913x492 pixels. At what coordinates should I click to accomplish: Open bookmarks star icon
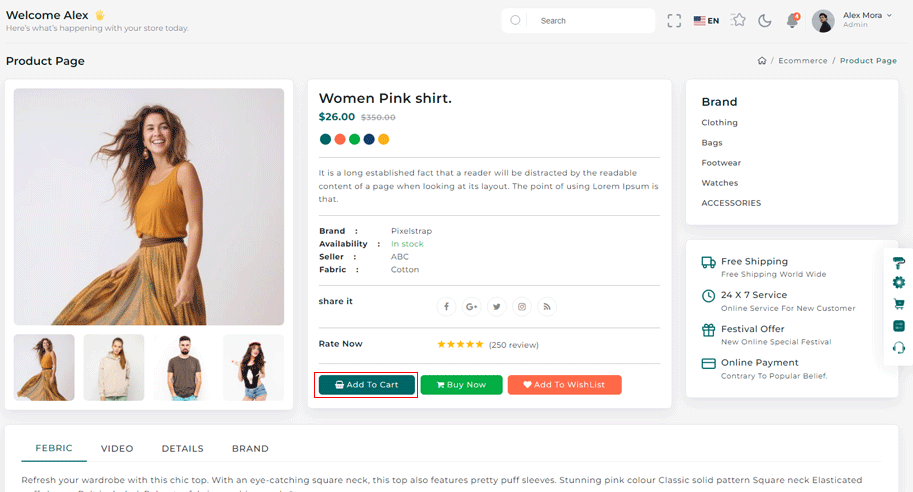click(x=738, y=20)
